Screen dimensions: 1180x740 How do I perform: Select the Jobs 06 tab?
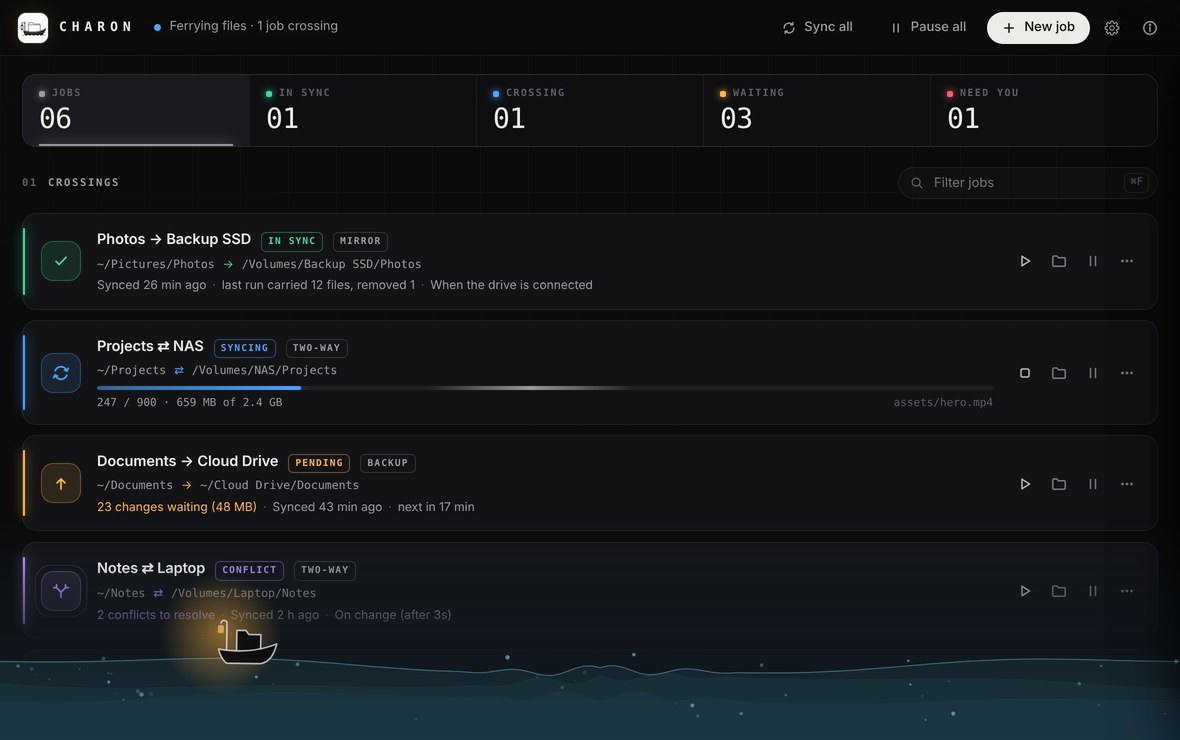click(136, 110)
